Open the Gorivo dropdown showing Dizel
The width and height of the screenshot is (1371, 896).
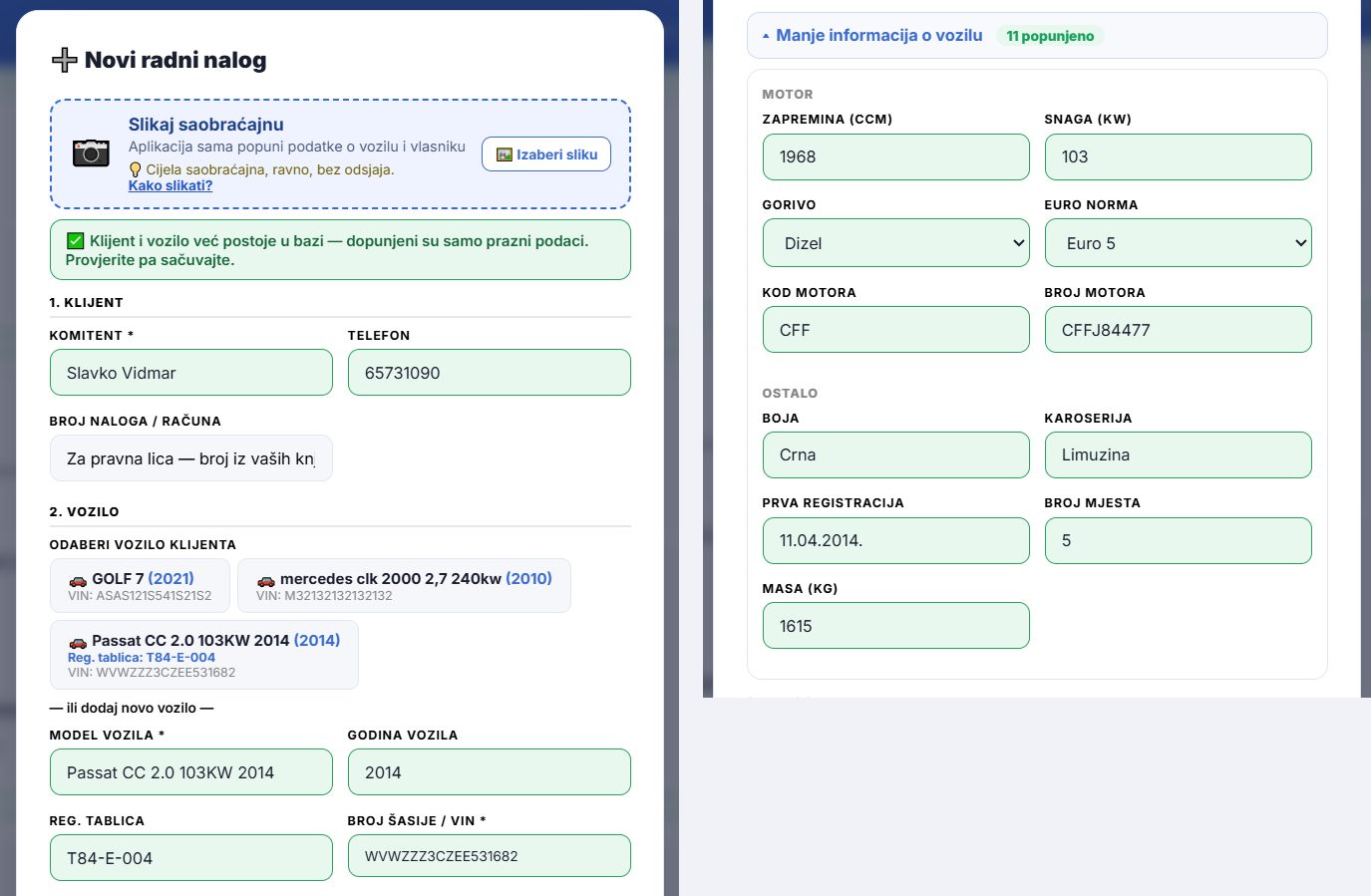click(x=896, y=243)
